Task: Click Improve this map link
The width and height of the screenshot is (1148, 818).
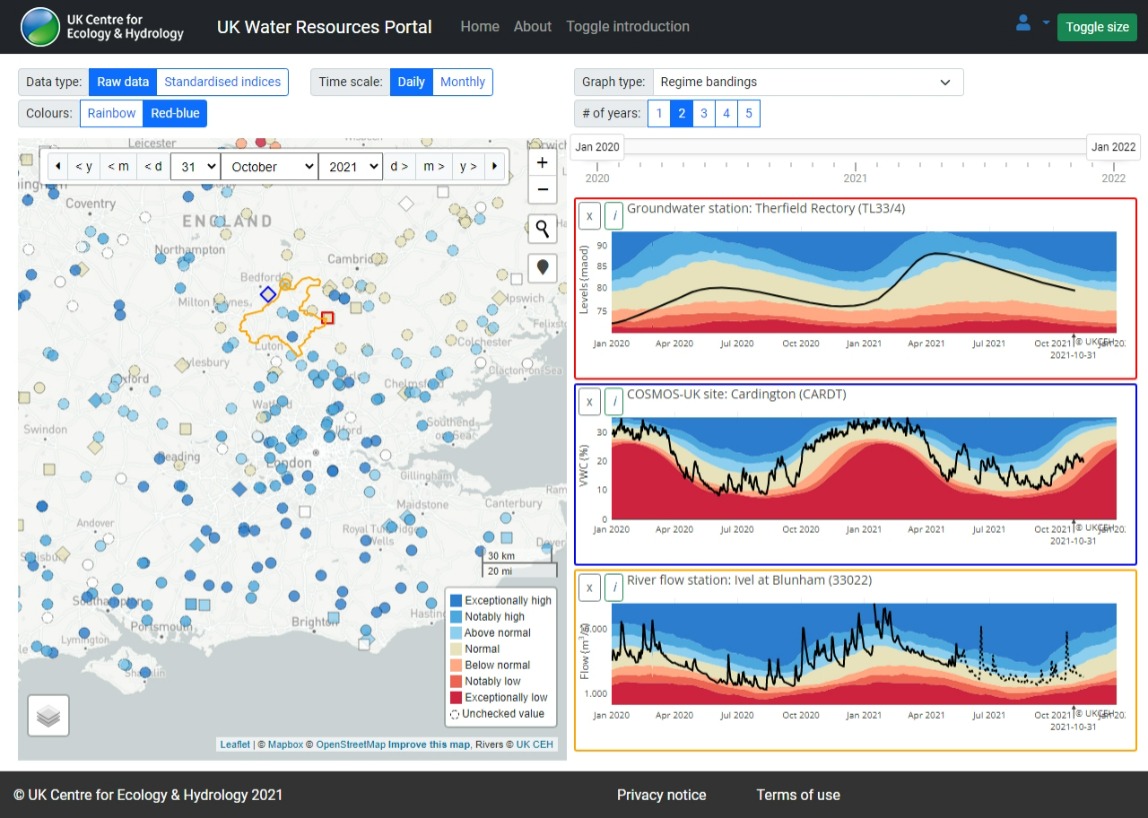Action: click(428, 744)
